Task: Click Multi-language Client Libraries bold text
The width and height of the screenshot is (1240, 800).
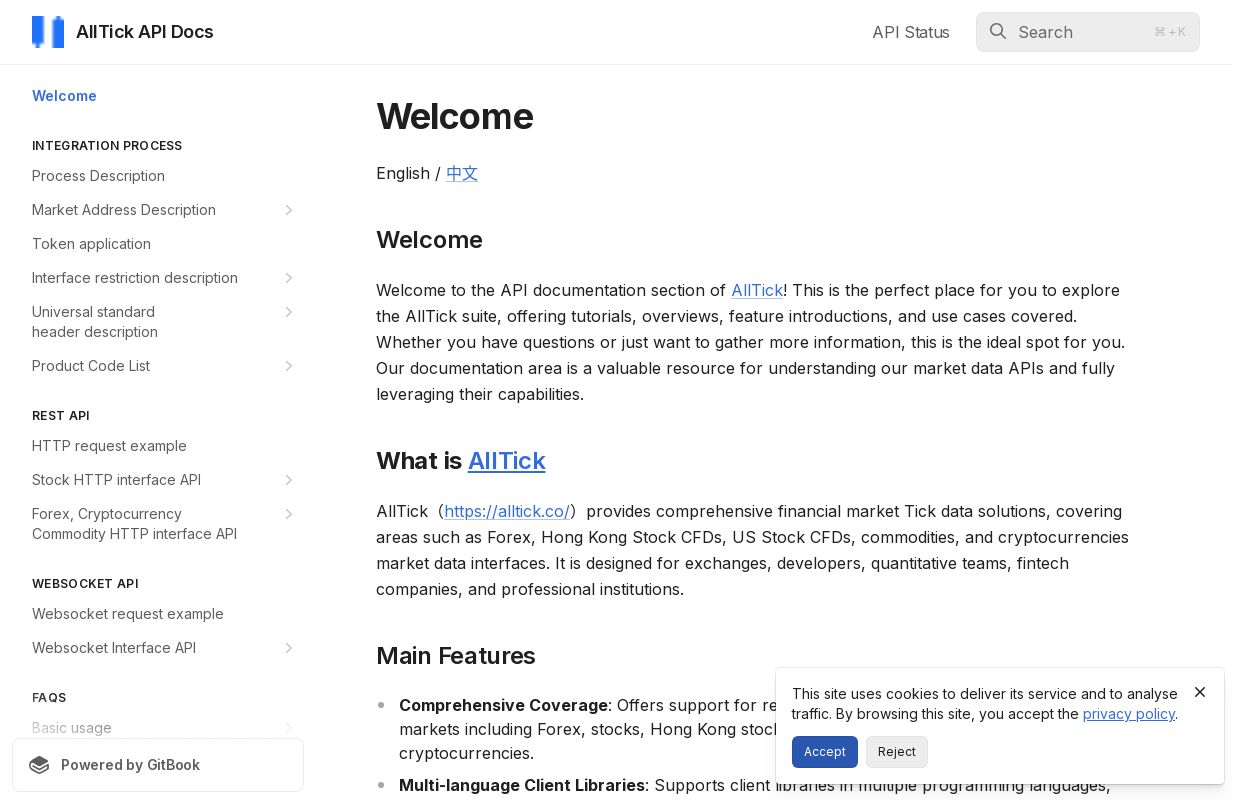Action: tap(522, 785)
